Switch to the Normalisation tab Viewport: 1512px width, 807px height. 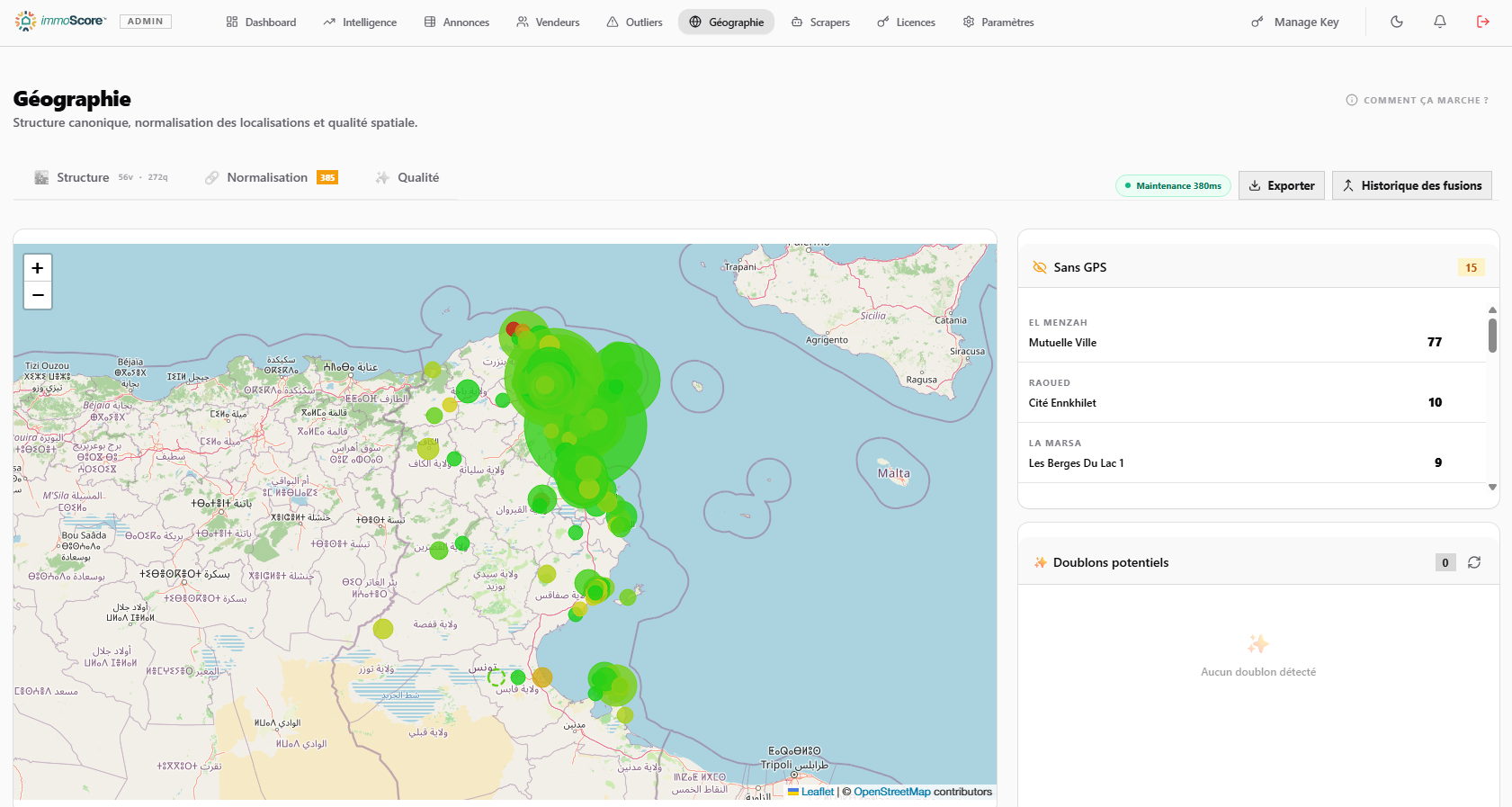271,177
